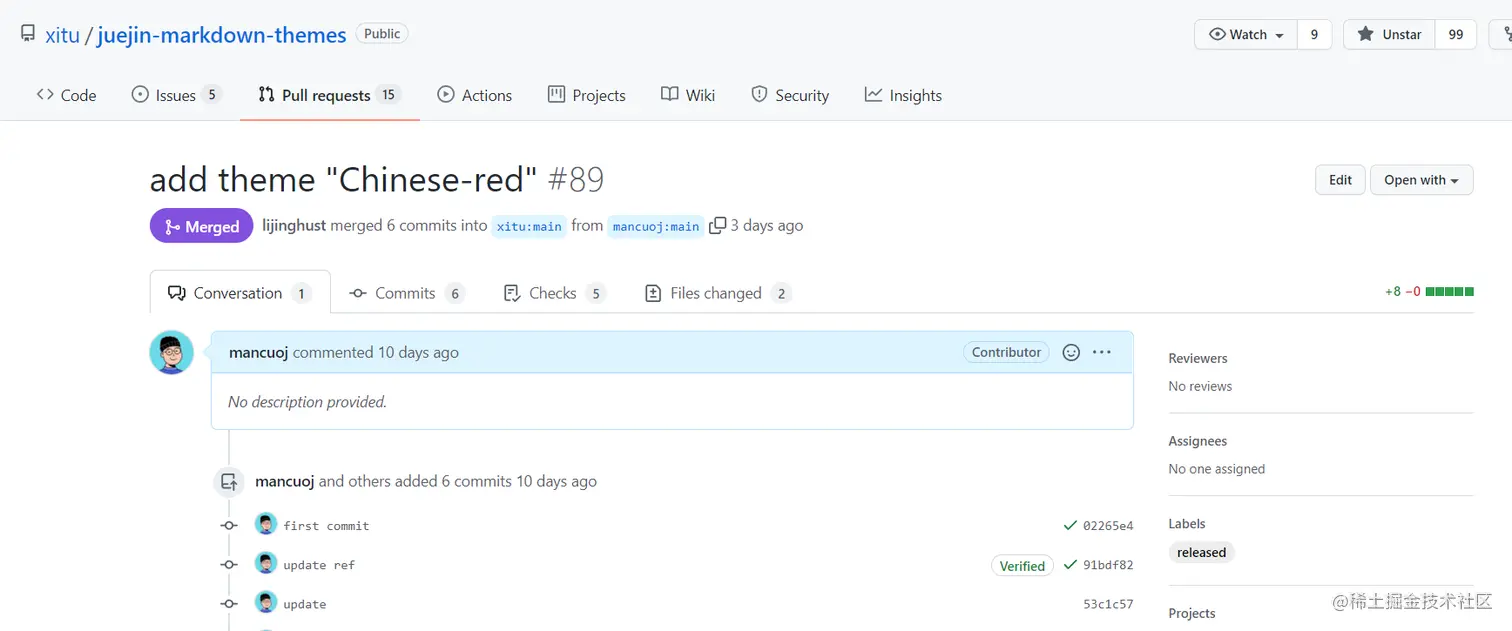This screenshot has height=631, width=1512.
Task: Click commit node icon for first commit
Action: 229,525
